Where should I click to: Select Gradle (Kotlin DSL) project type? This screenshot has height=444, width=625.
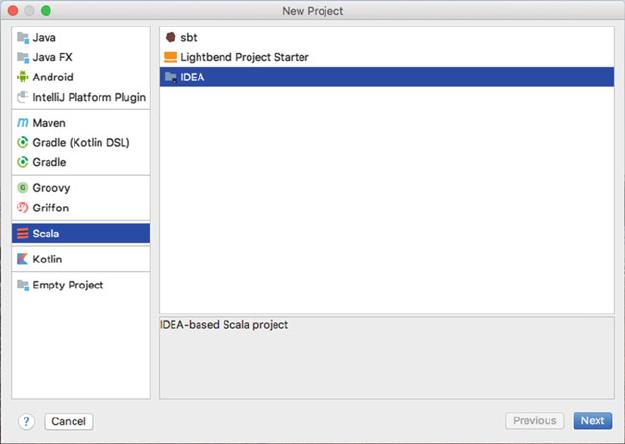click(80, 142)
